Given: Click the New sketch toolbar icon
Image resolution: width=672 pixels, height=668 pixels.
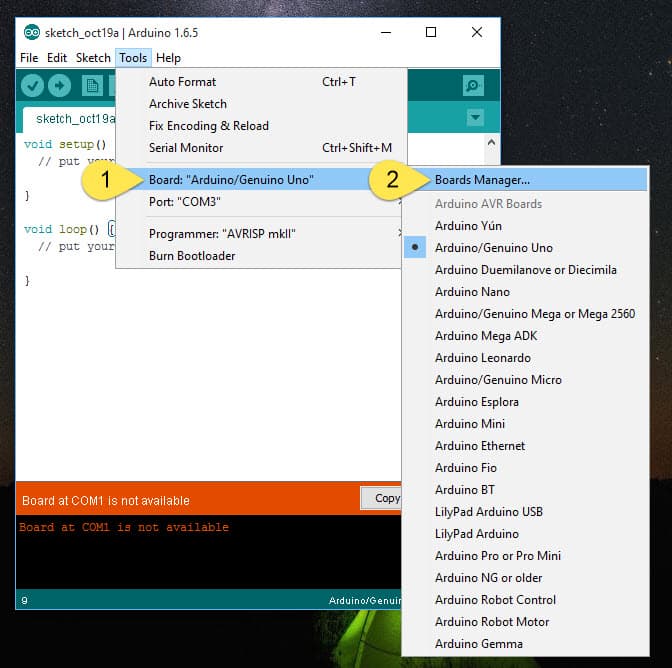Looking at the screenshot, I should coord(92,86).
